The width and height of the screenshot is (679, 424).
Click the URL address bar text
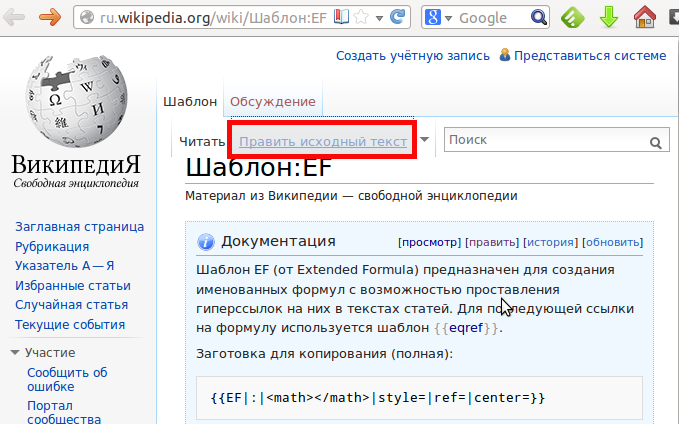coord(213,18)
